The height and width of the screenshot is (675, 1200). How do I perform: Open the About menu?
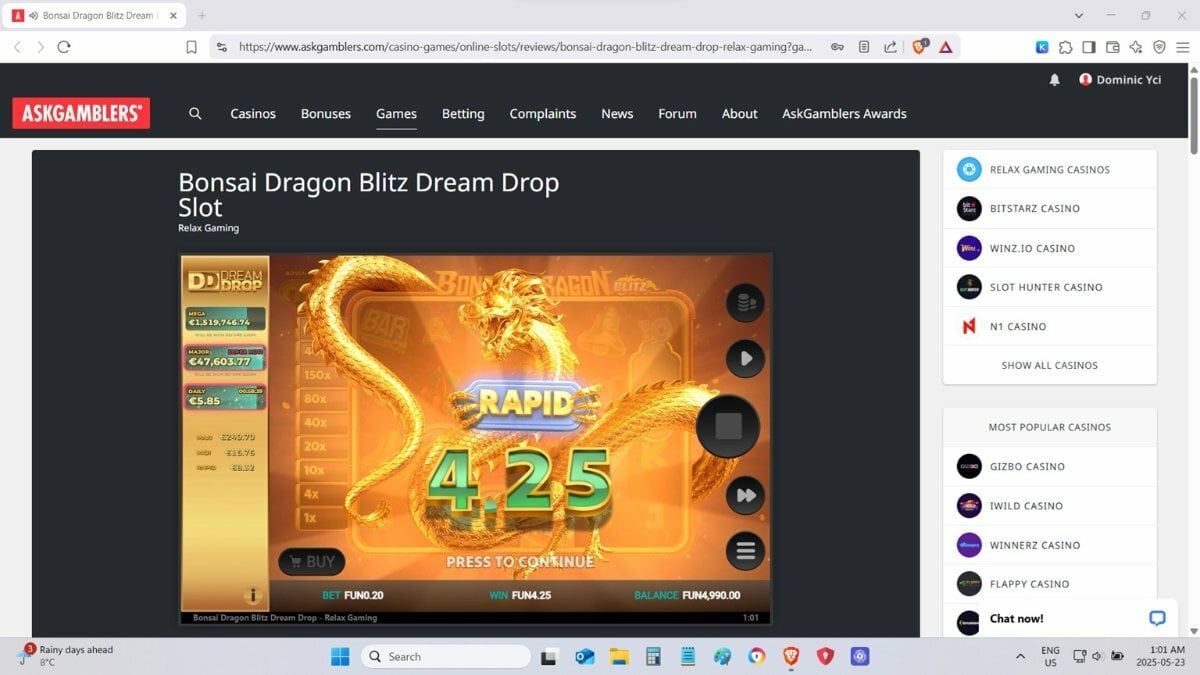click(740, 113)
